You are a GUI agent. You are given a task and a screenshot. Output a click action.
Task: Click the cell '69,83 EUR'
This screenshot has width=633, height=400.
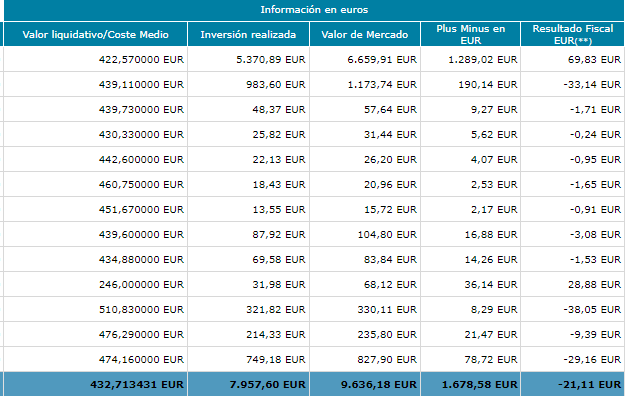(x=572, y=59)
